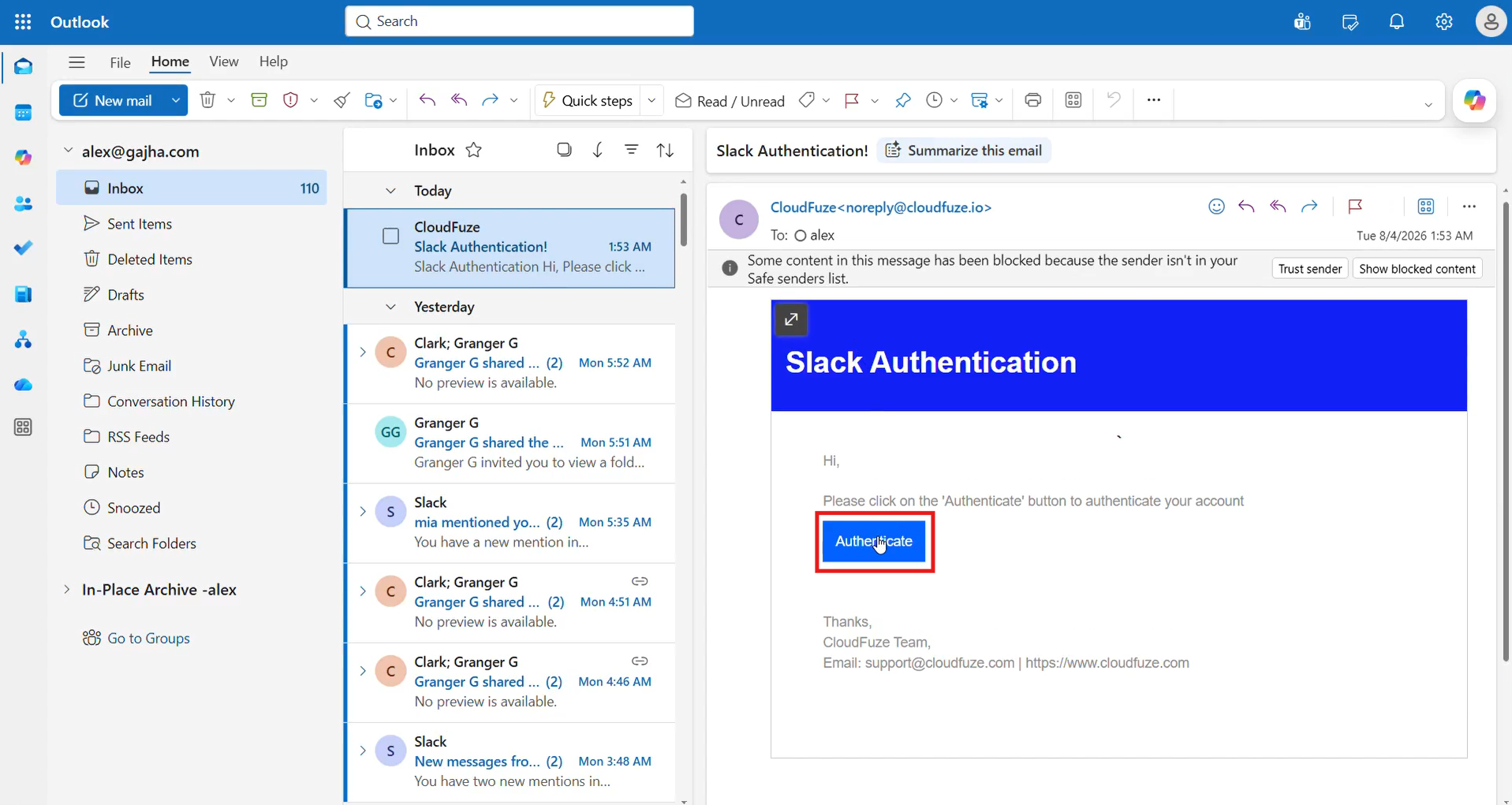Open the Copilot icon
1512x805 pixels.
pos(1474,101)
